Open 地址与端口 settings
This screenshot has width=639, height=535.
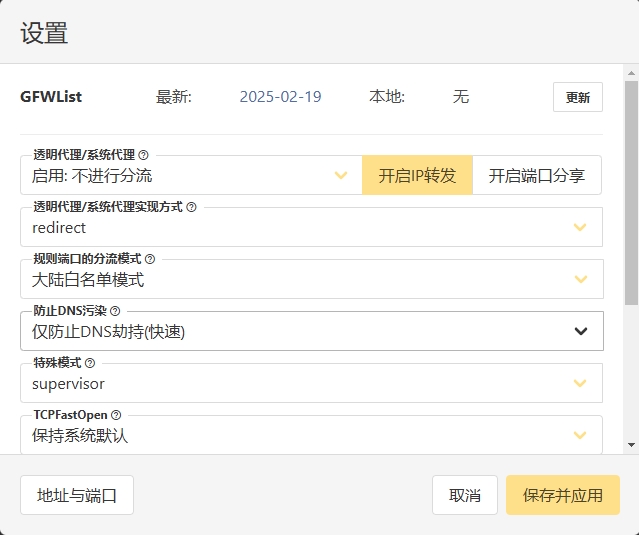tap(77, 495)
